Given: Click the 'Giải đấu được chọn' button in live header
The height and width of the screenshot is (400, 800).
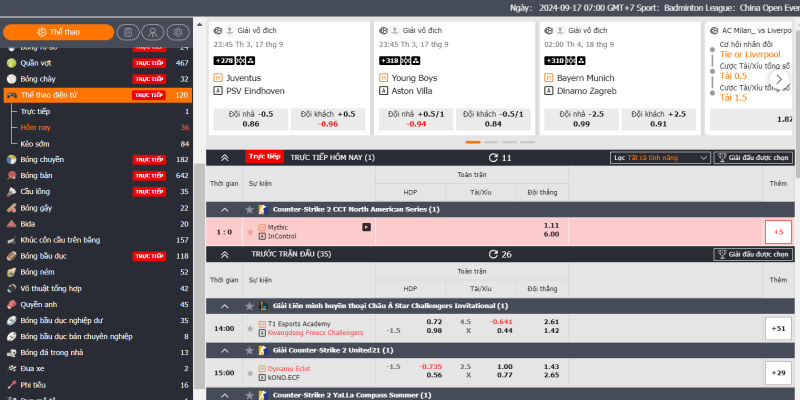Looking at the screenshot, I should tap(753, 158).
